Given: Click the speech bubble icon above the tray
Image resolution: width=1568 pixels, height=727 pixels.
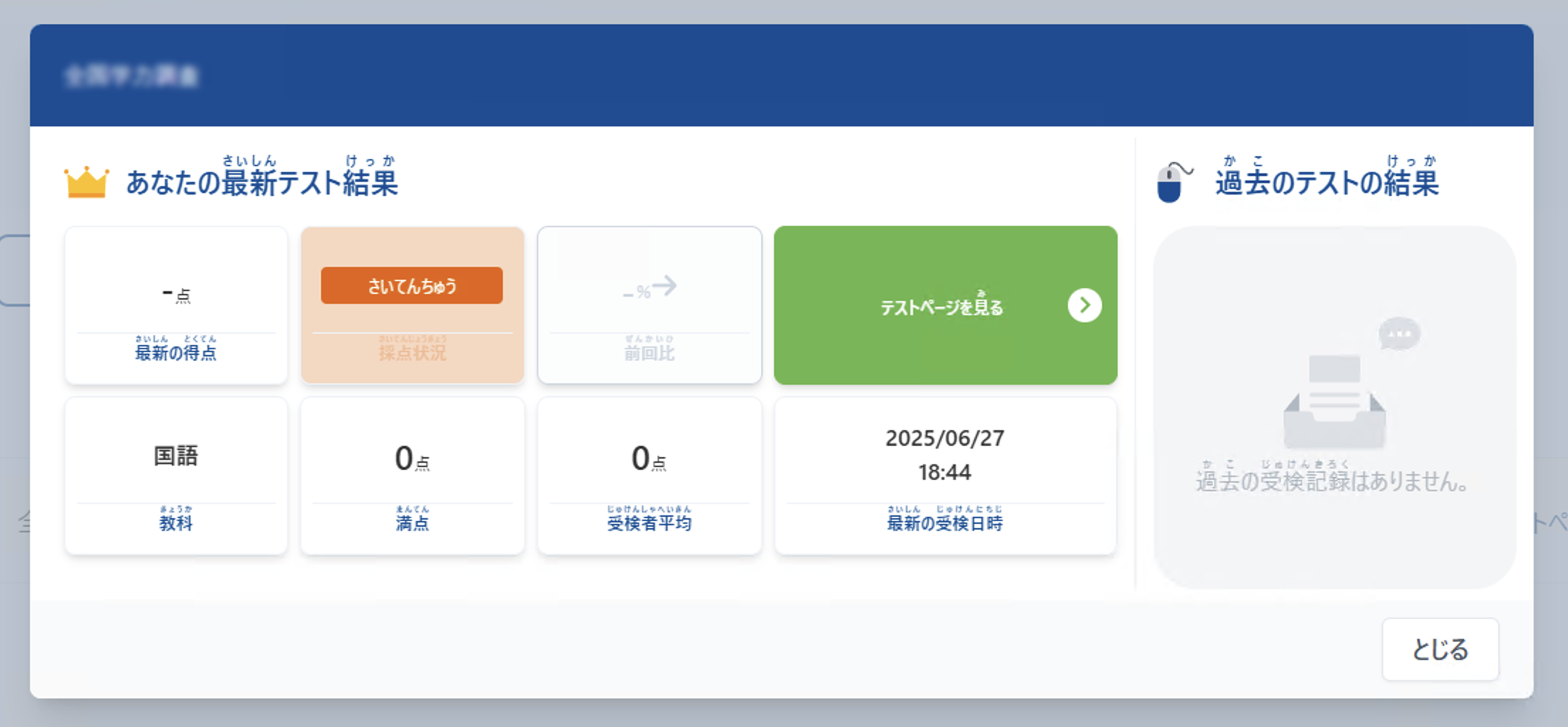Looking at the screenshot, I should click(x=1398, y=334).
